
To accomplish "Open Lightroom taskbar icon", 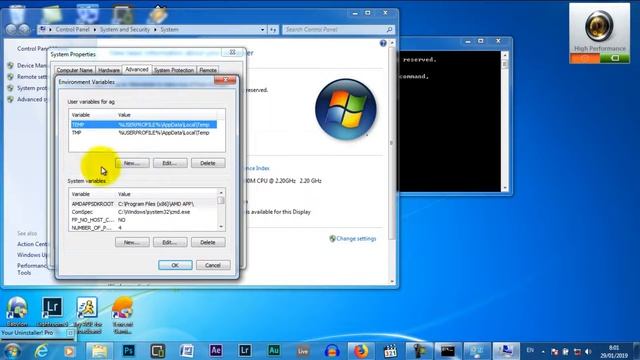I will point(244,351).
